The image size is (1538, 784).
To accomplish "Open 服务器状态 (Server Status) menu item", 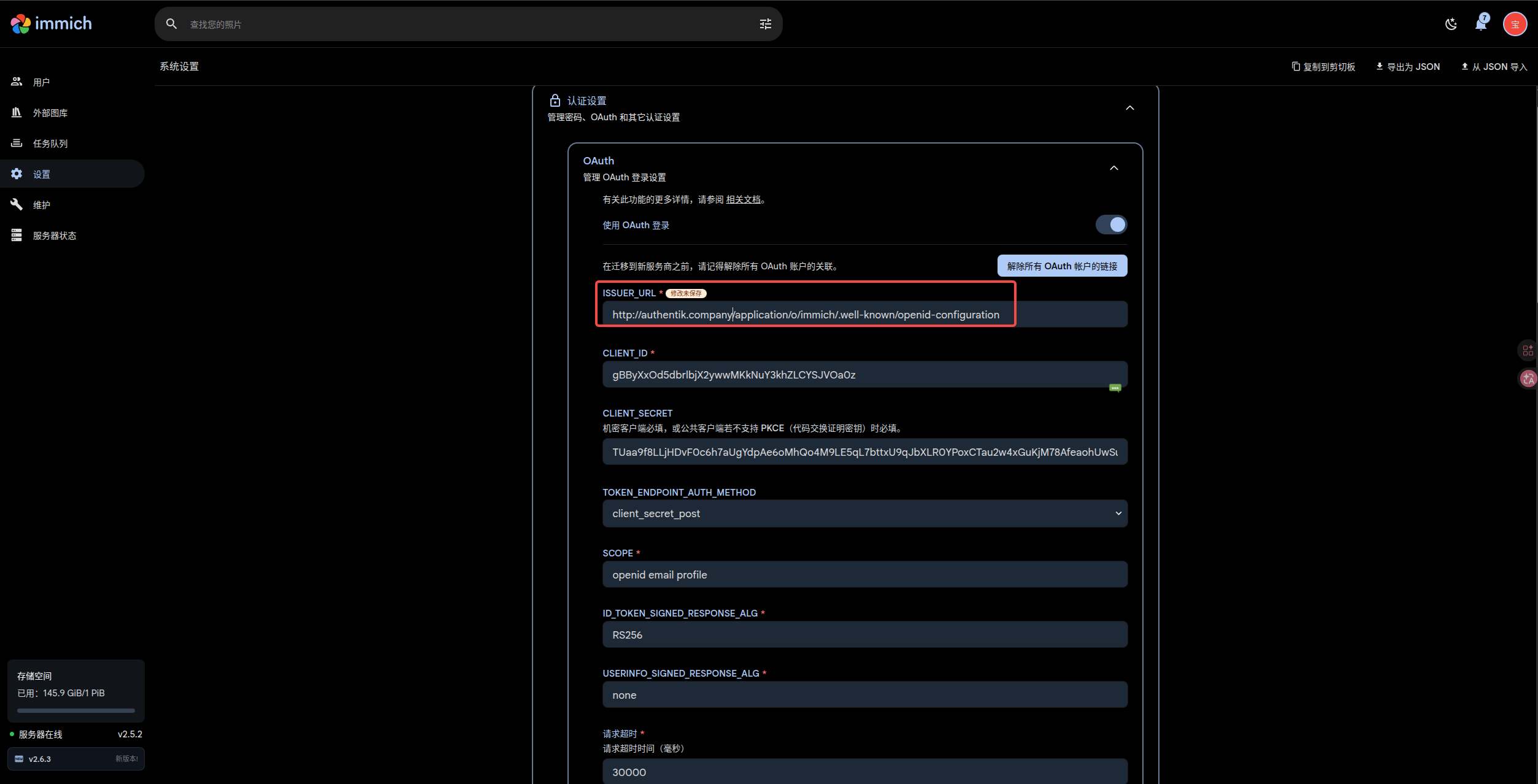I will (x=55, y=236).
